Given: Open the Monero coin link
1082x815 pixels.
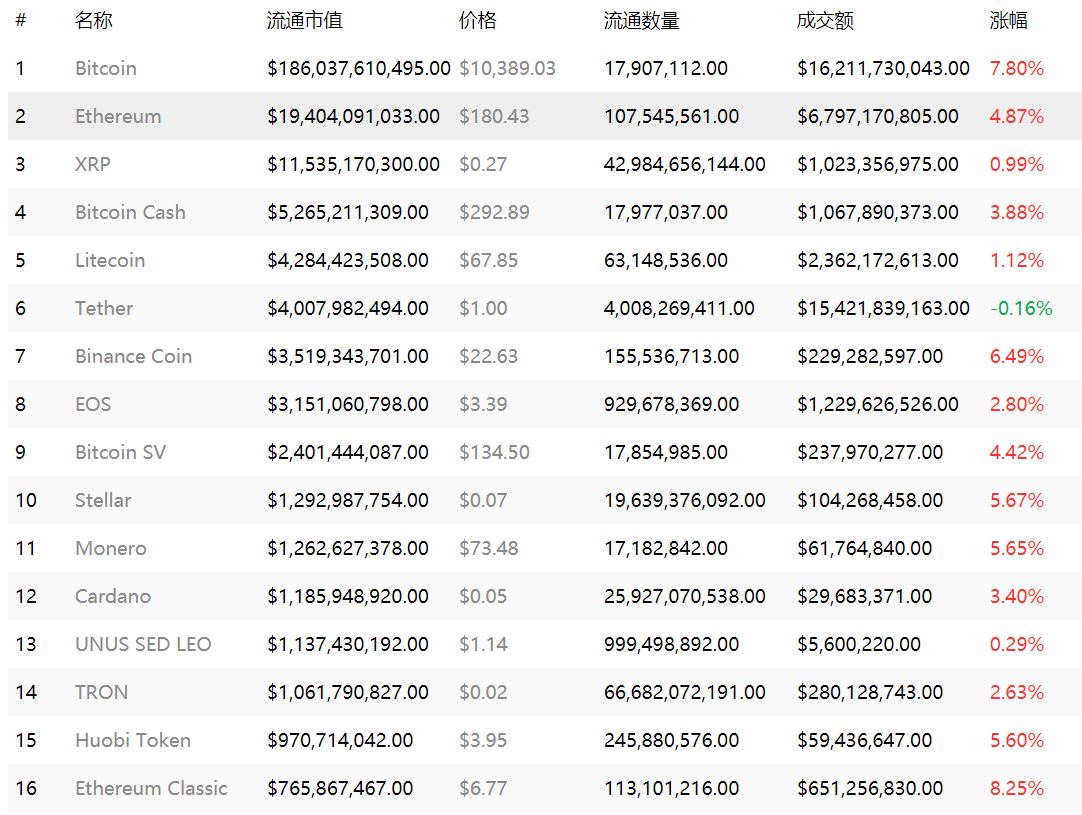Looking at the screenshot, I should [x=111, y=549].
